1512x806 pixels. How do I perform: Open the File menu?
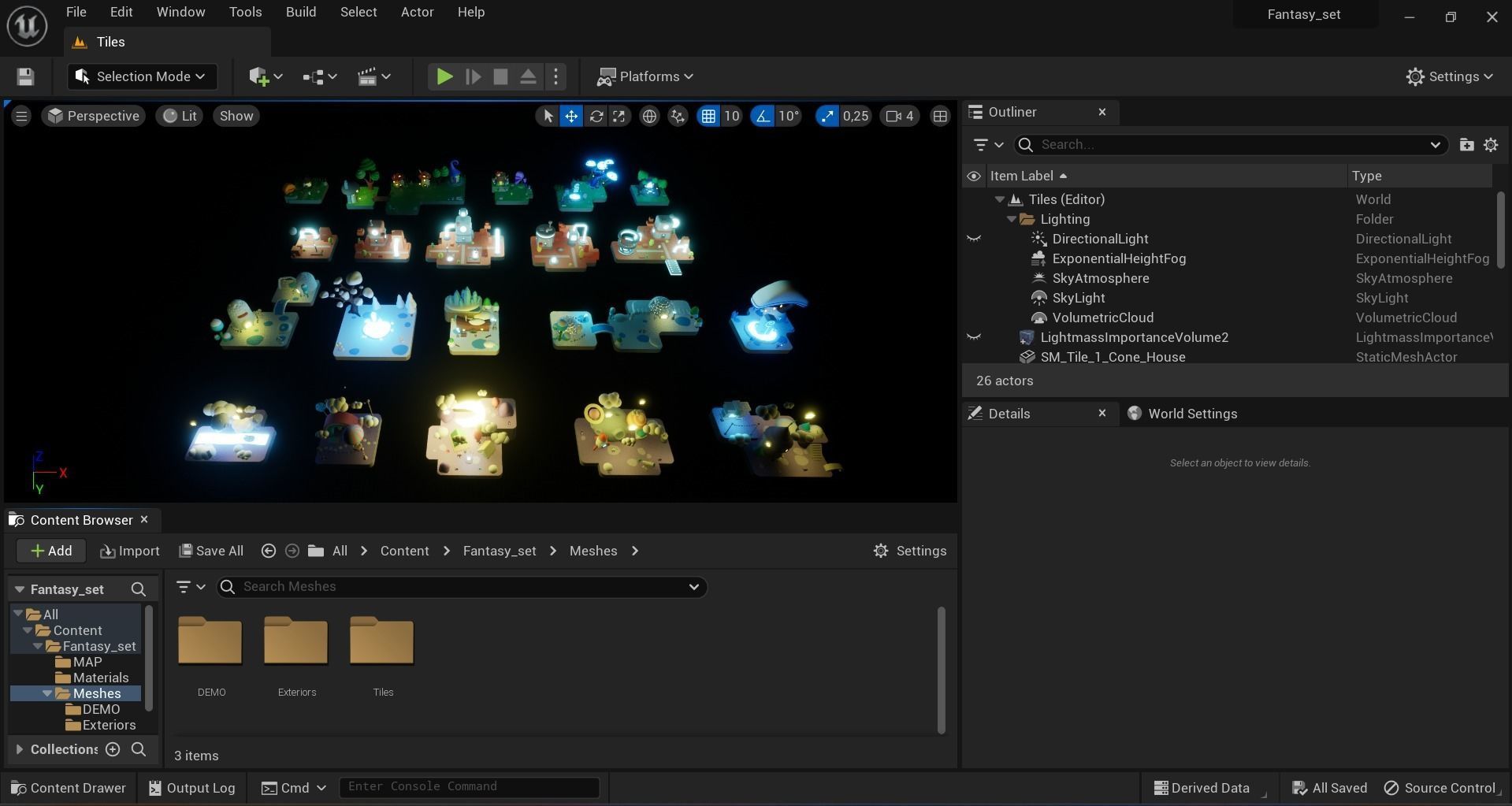pos(76,12)
